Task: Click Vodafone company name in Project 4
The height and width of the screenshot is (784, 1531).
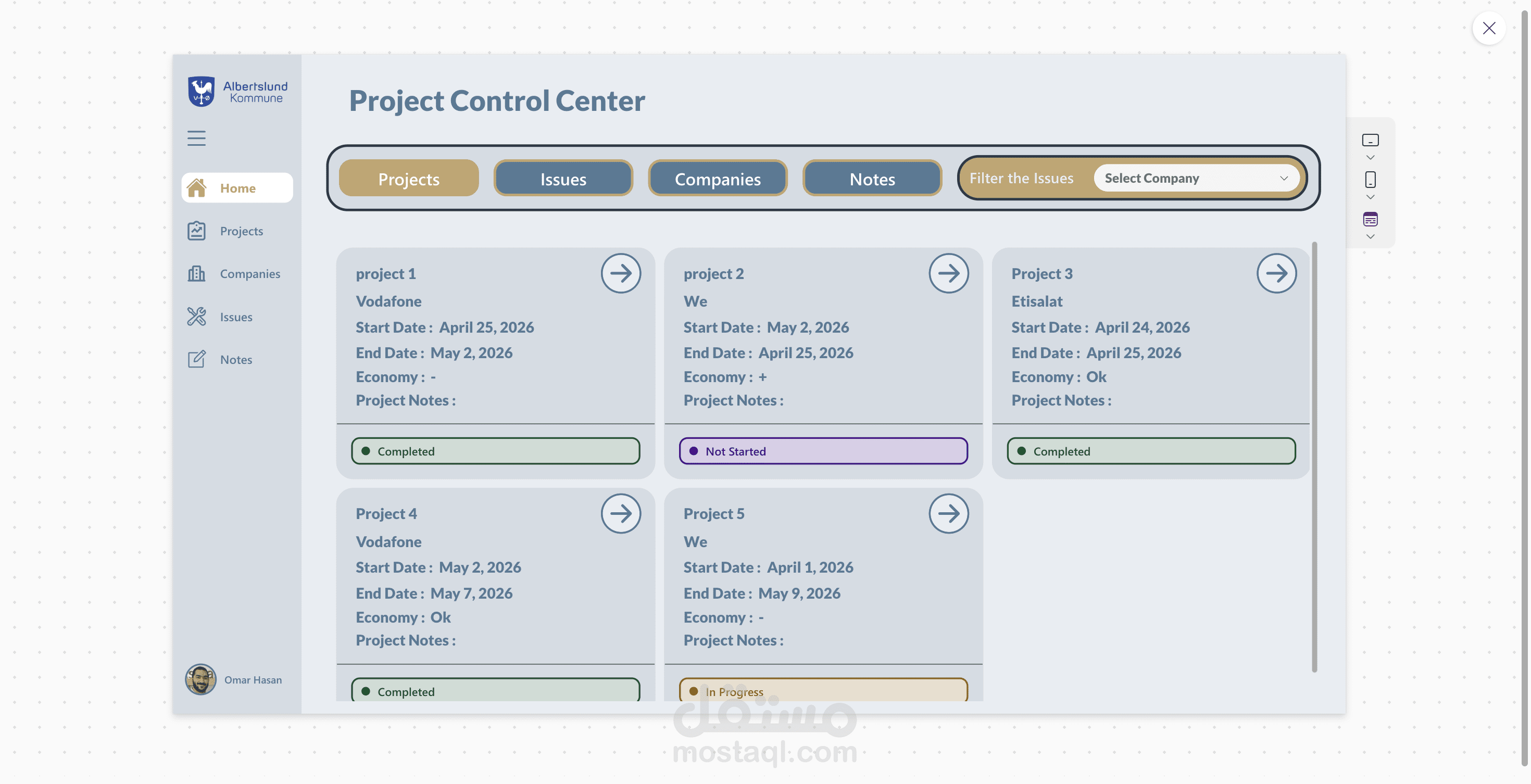Action: click(388, 542)
